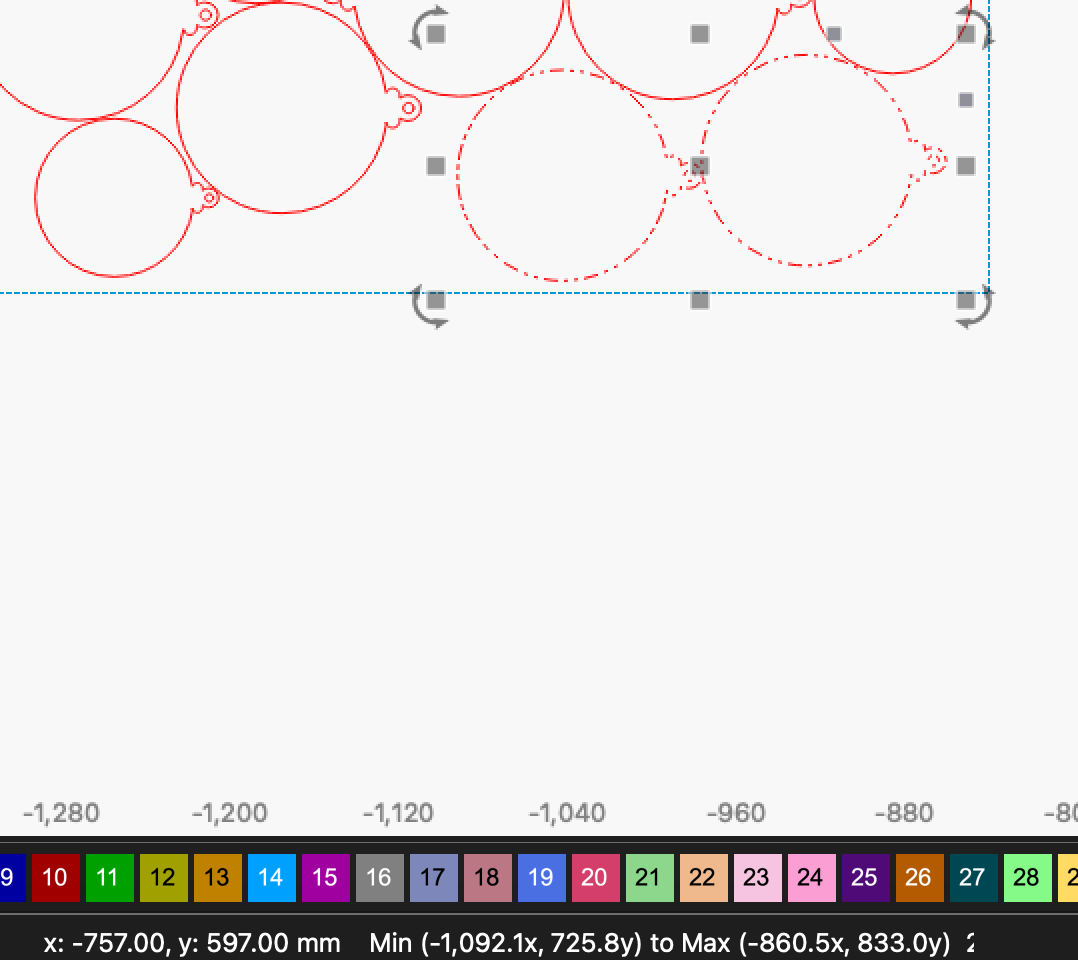Pick the pale pink layer 23 swatch

tap(756, 878)
